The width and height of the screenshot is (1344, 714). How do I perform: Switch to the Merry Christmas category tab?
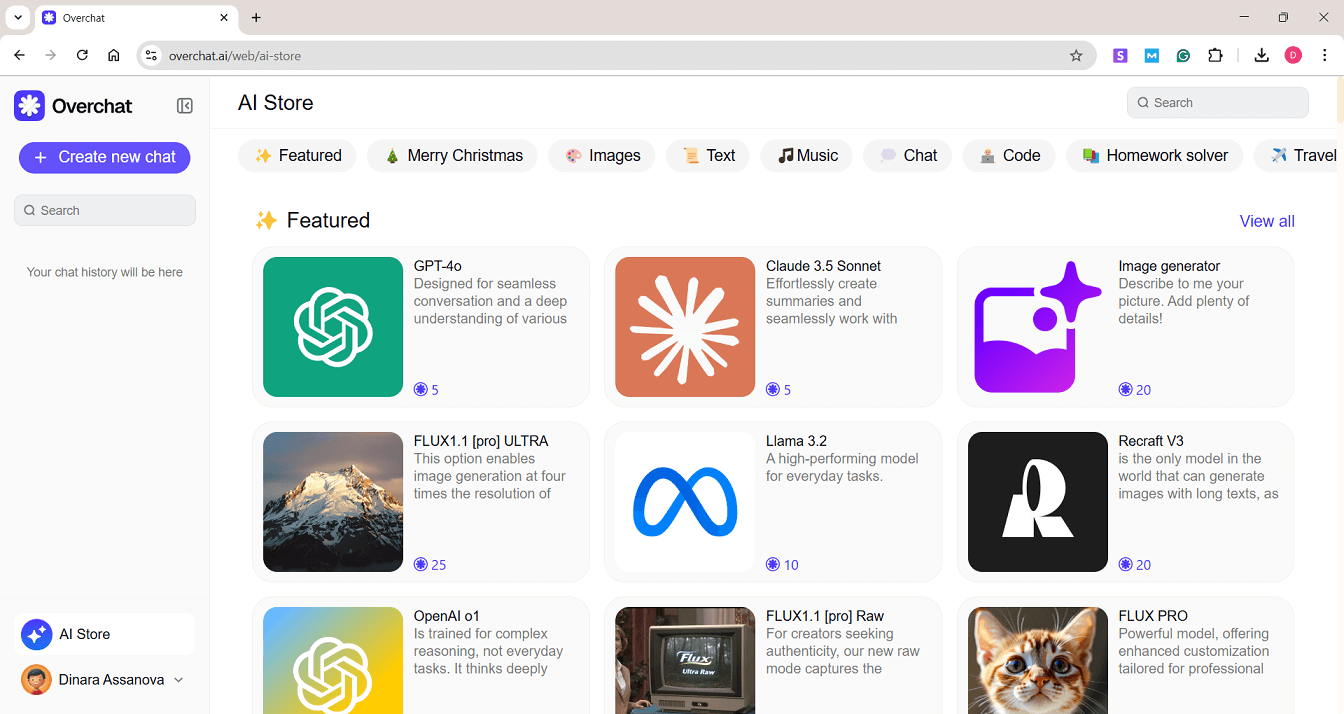452,155
